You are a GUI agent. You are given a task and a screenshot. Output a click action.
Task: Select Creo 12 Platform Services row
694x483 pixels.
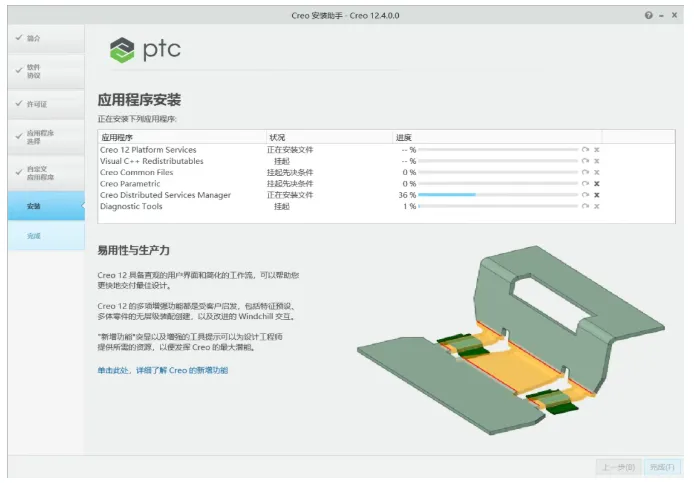[386, 150]
